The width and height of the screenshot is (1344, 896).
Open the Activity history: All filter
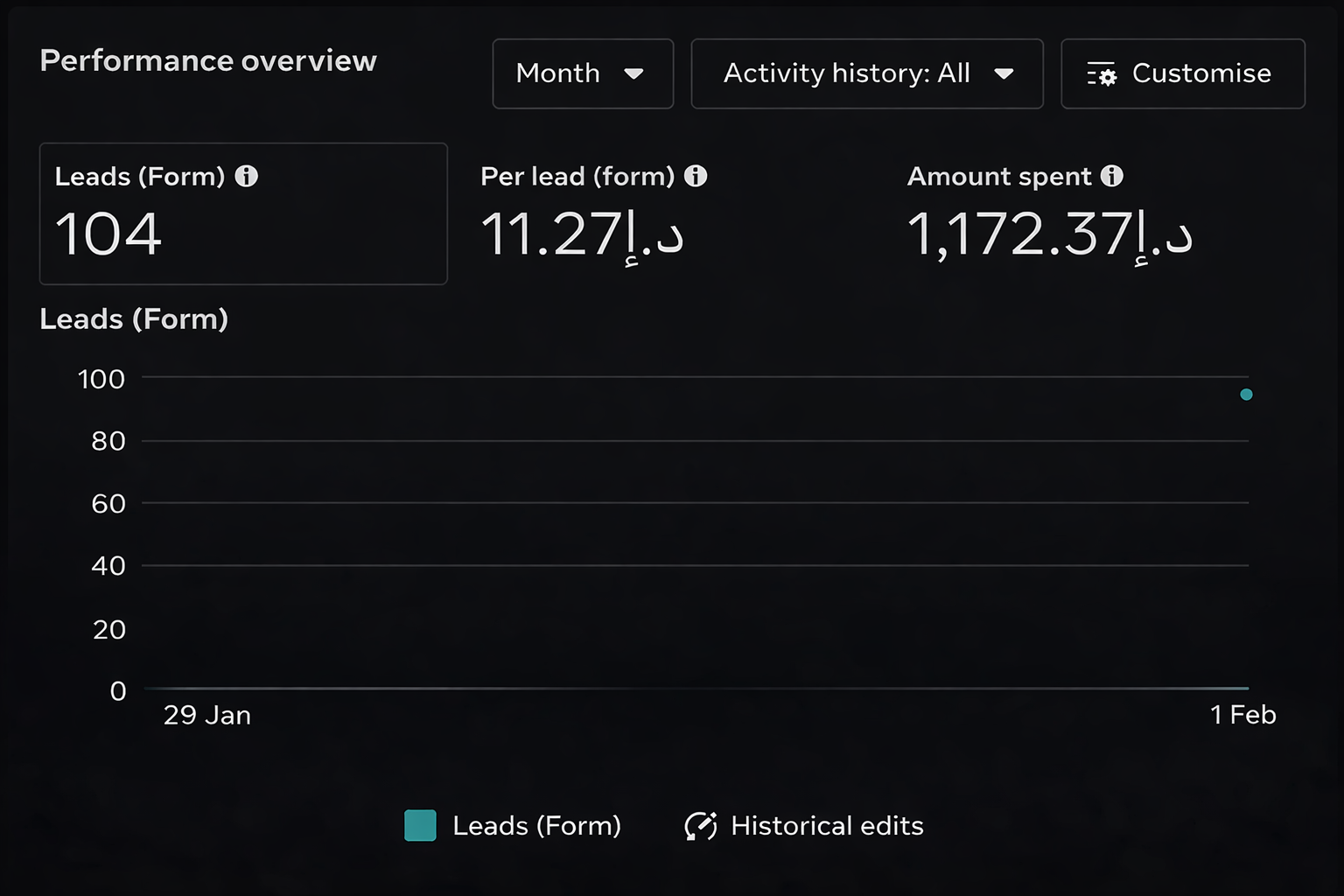866,74
